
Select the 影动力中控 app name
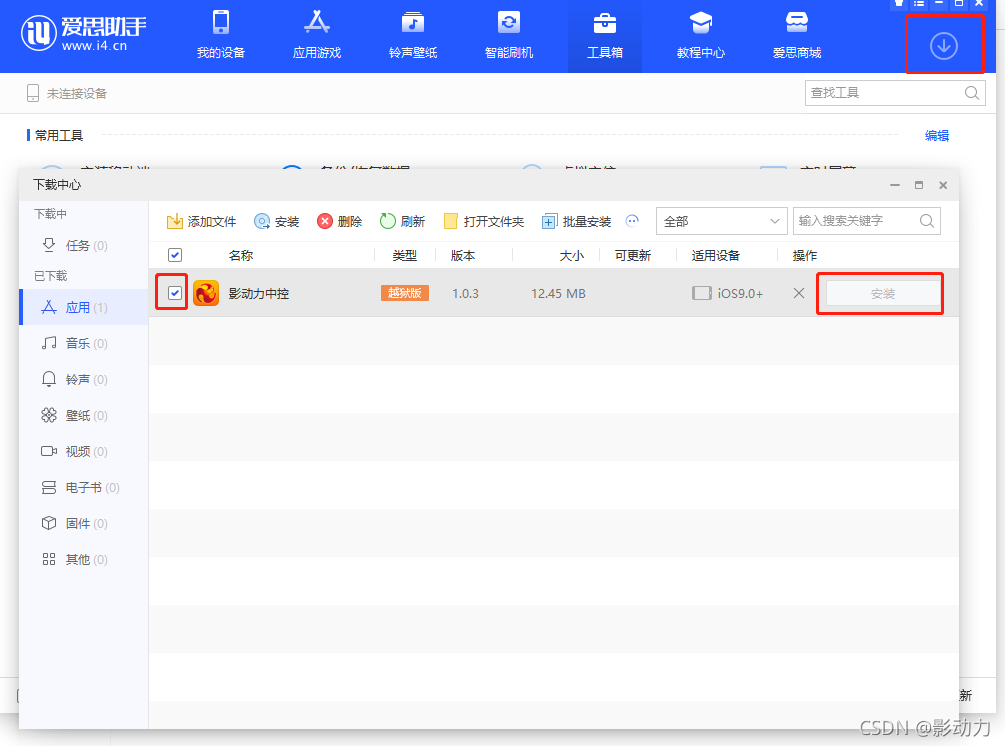point(259,294)
